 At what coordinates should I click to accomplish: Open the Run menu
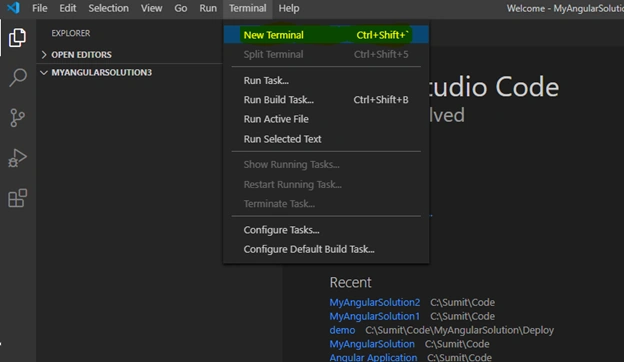208,8
